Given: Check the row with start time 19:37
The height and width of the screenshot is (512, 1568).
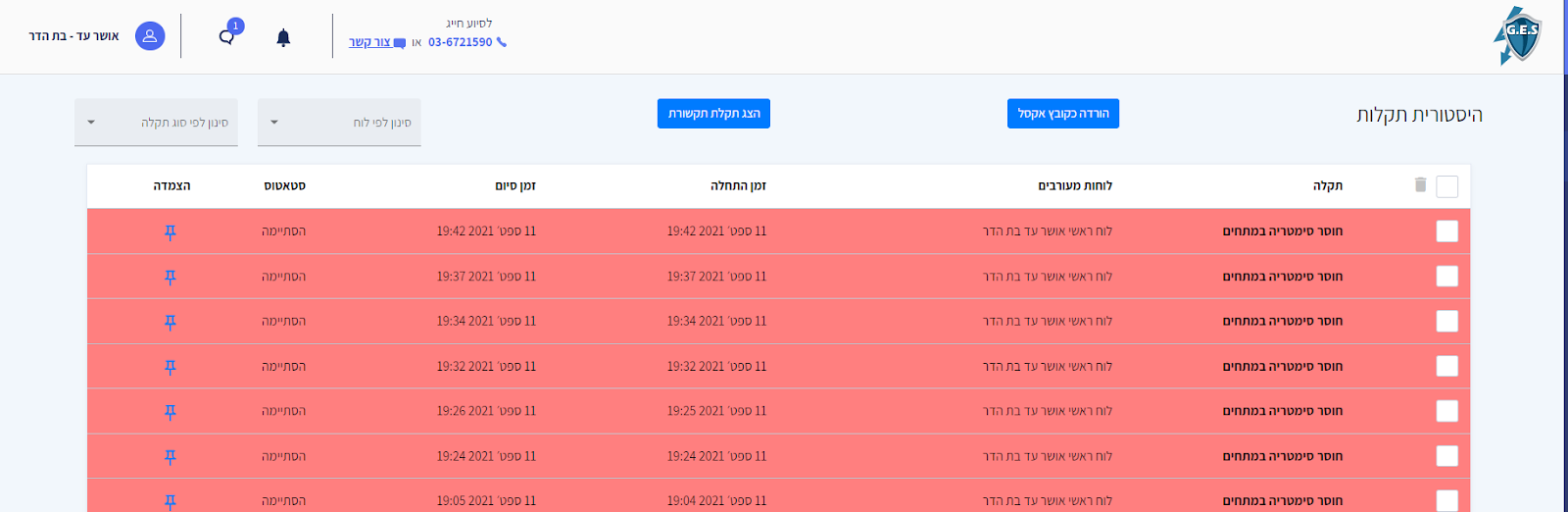Looking at the screenshot, I should 1446,277.
